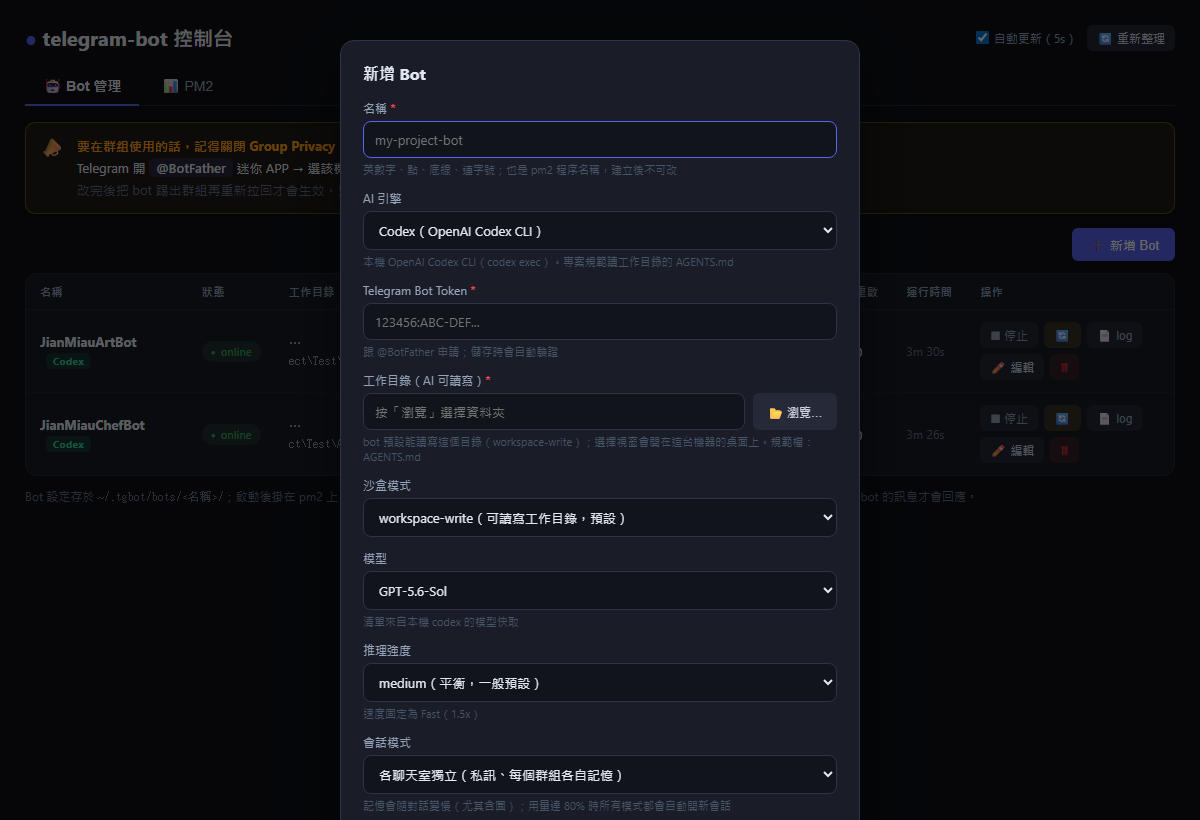
Task: Click the 運行時間 column header
Action: [929, 292]
